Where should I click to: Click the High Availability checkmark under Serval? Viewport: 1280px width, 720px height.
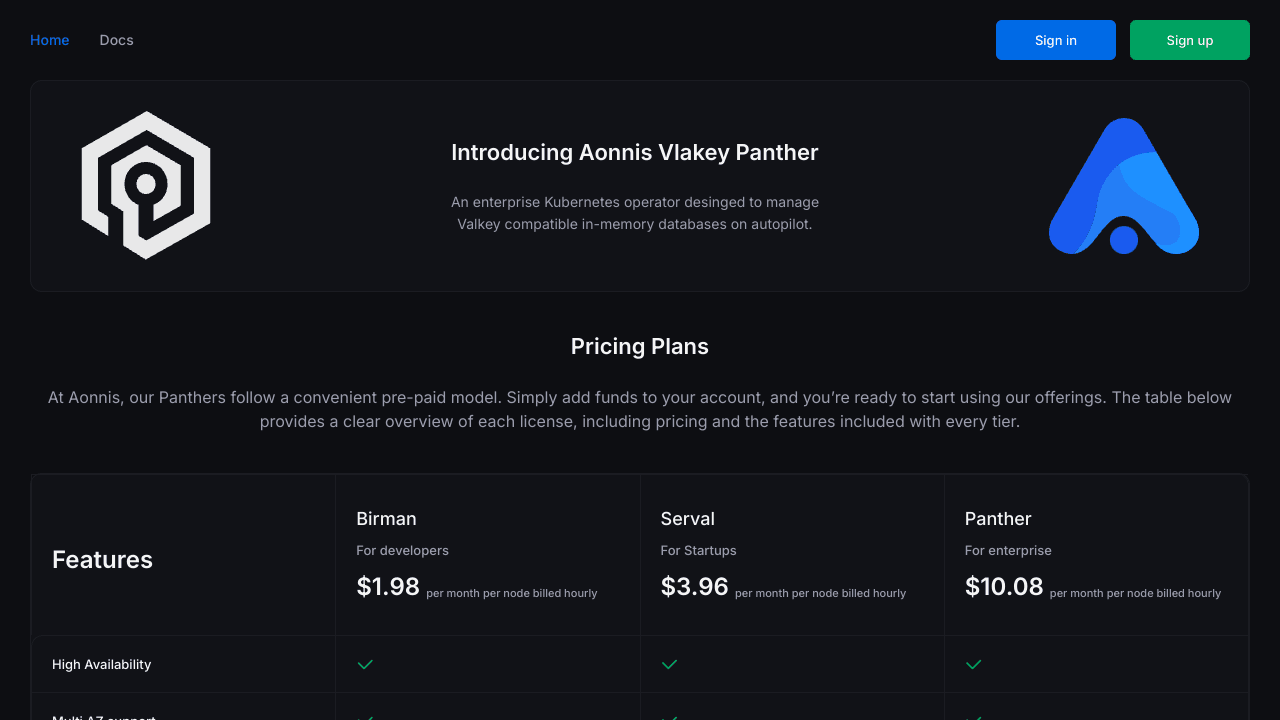coord(669,664)
